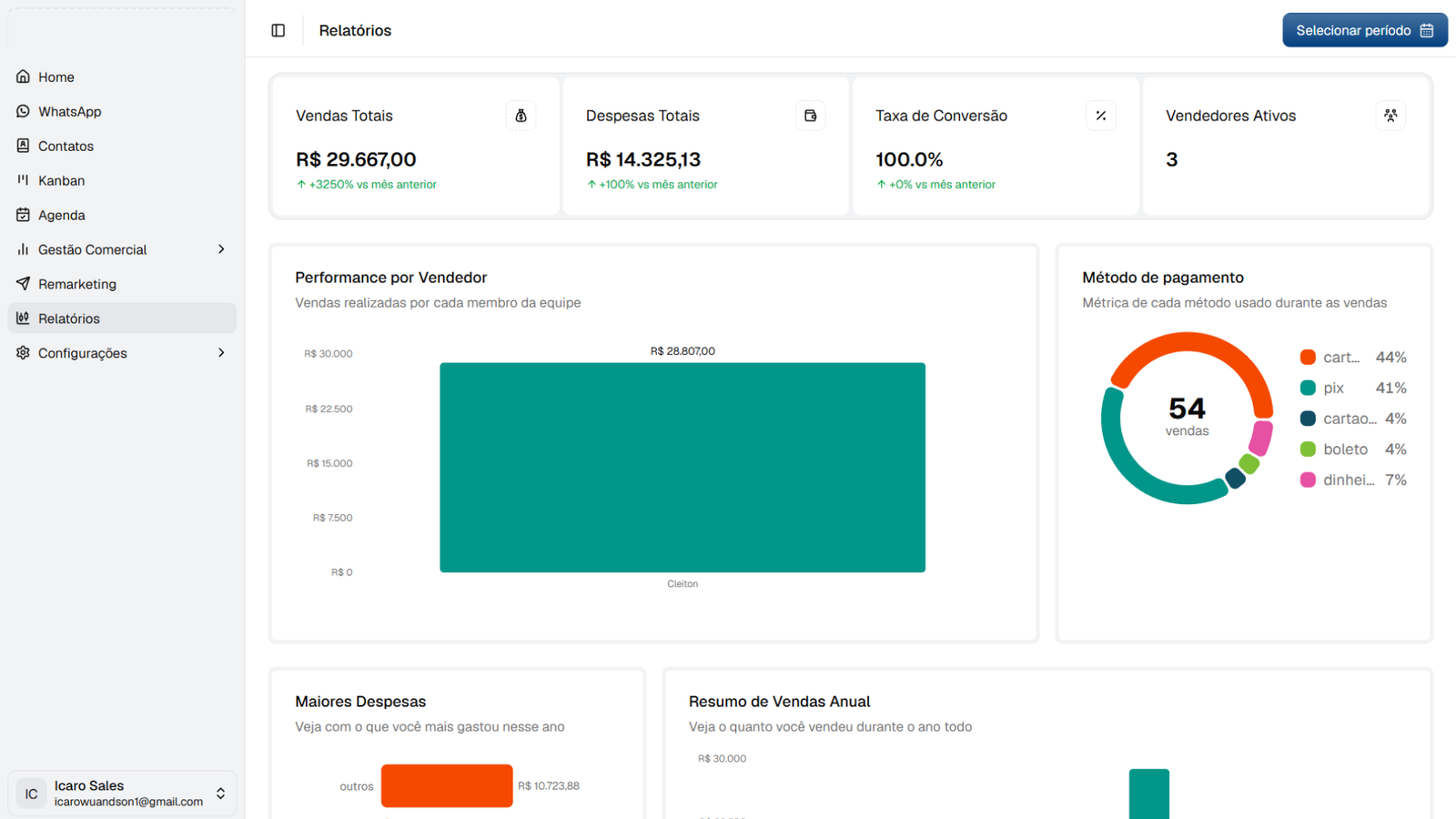Open the Contatos menu item
The height and width of the screenshot is (819, 1456).
[x=122, y=146]
